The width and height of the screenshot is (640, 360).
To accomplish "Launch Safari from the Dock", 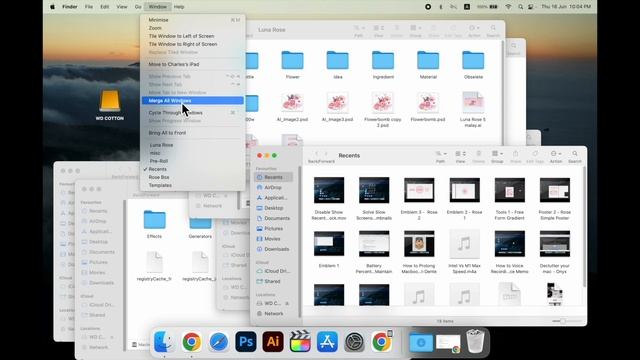I will coord(218,341).
